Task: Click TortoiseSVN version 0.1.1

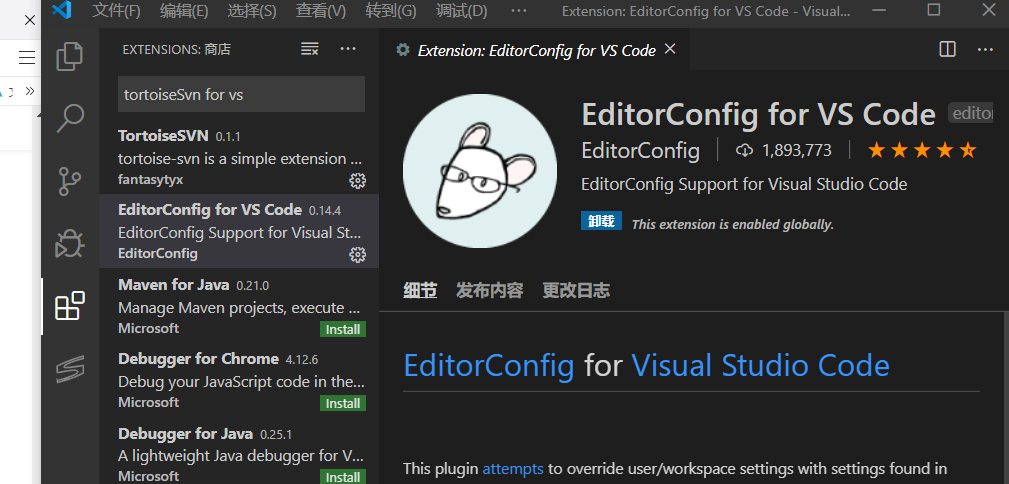Action: [228, 136]
